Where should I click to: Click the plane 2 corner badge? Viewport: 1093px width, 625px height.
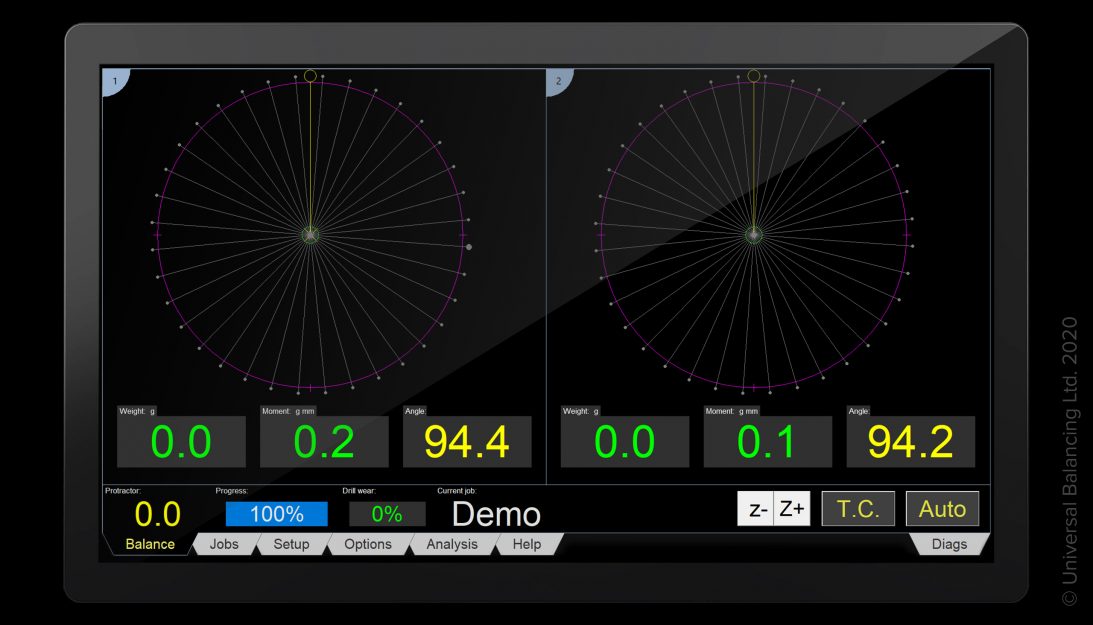pos(558,80)
